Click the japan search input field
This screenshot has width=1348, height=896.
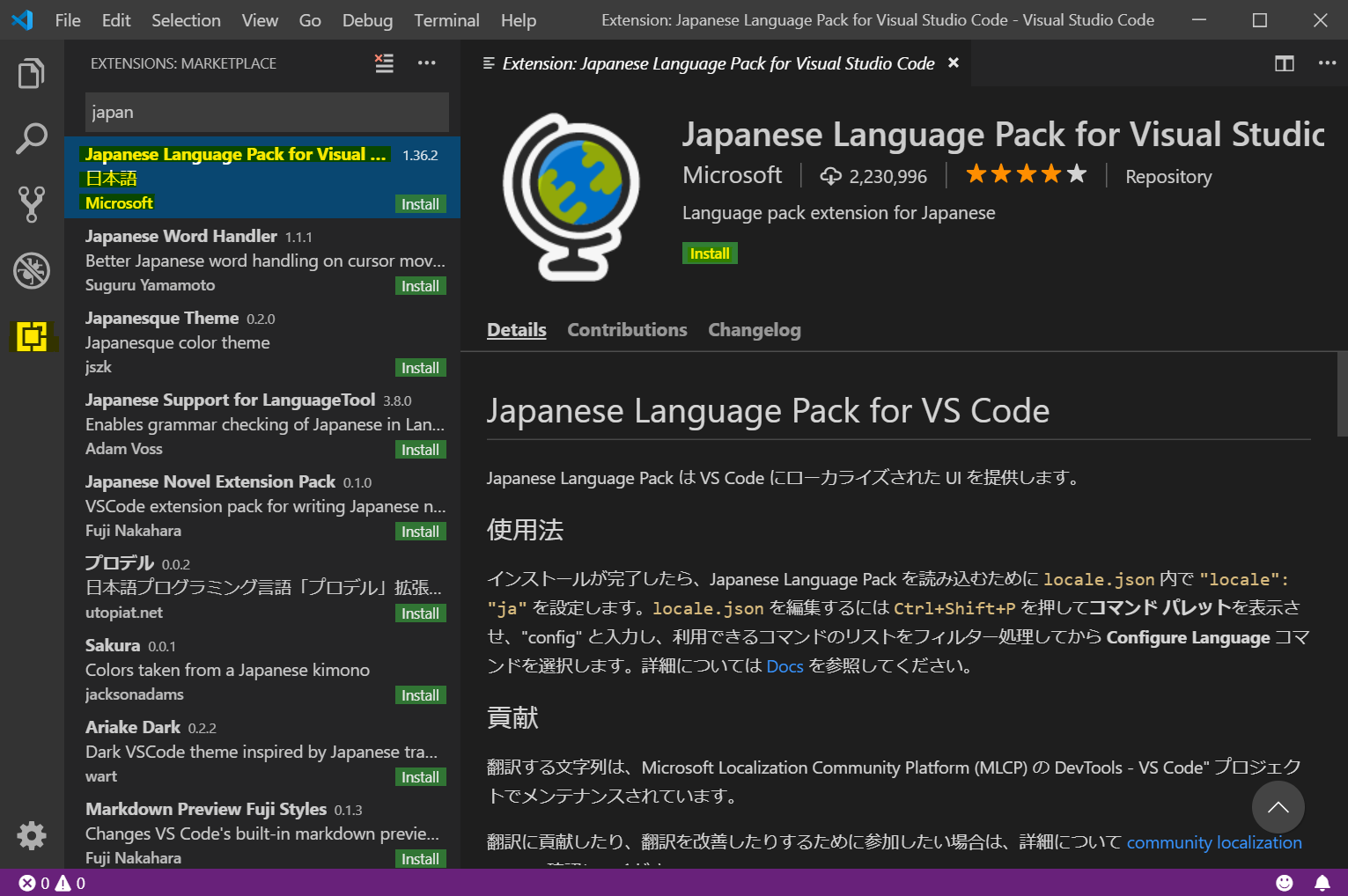(266, 112)
